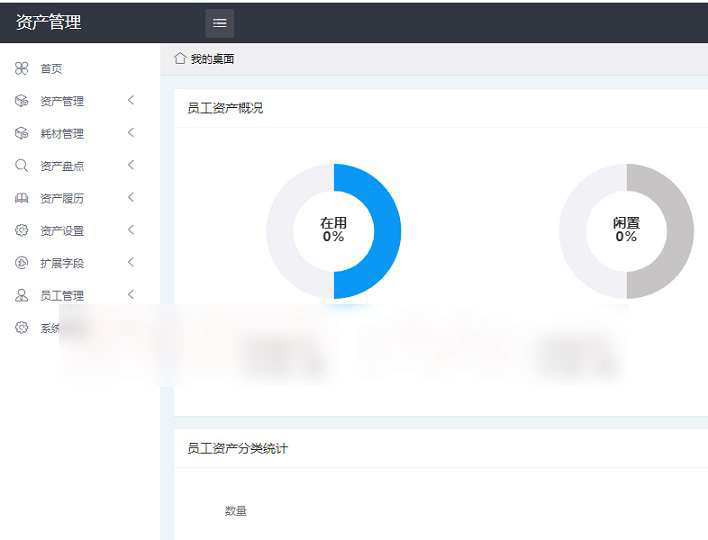Open the 员工管理 menu item

[62, 296]
